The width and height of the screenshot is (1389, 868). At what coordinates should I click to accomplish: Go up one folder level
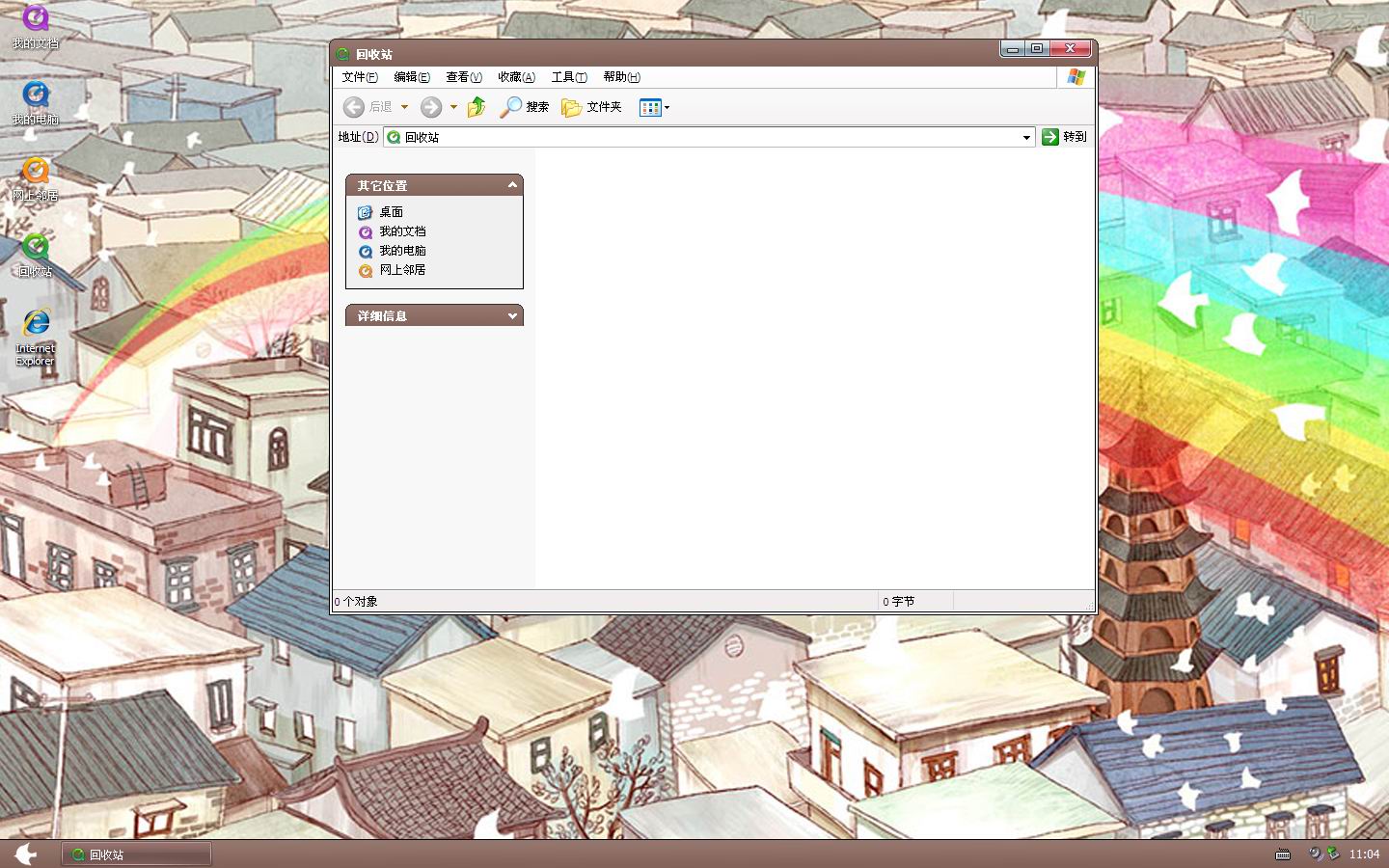(x=477, y=107)
